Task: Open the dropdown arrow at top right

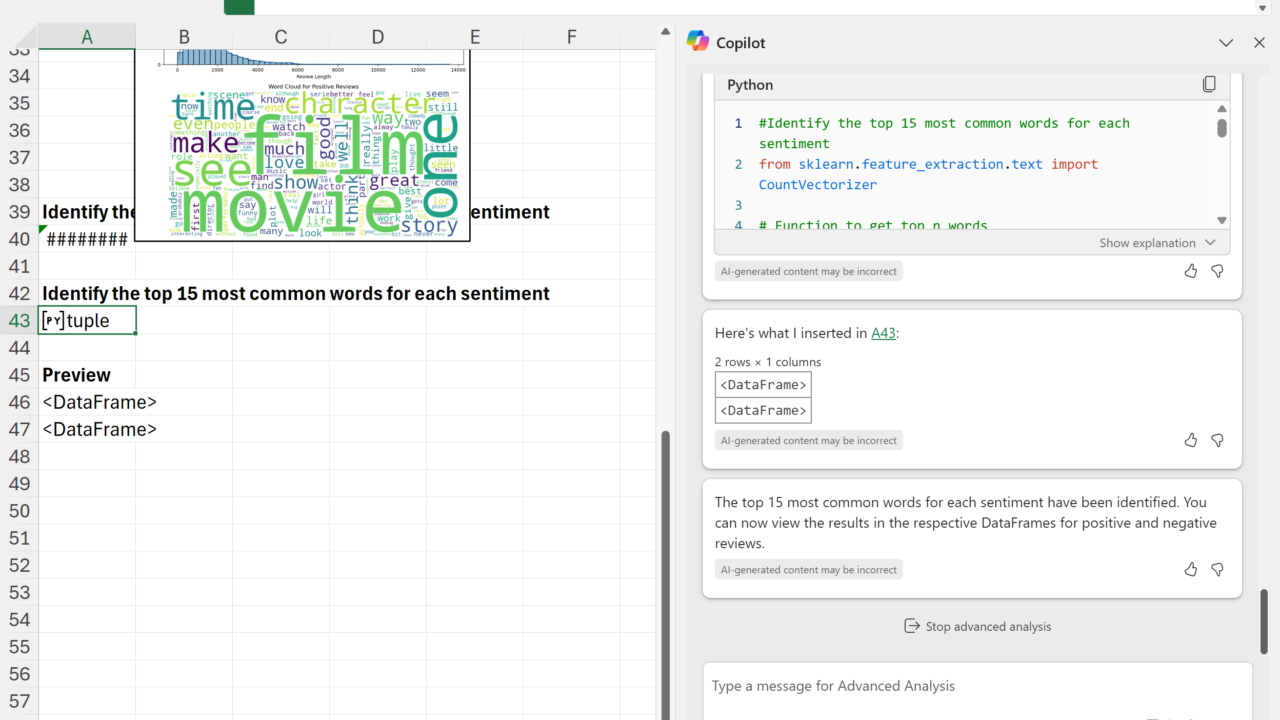Action: coord(1262,8)
